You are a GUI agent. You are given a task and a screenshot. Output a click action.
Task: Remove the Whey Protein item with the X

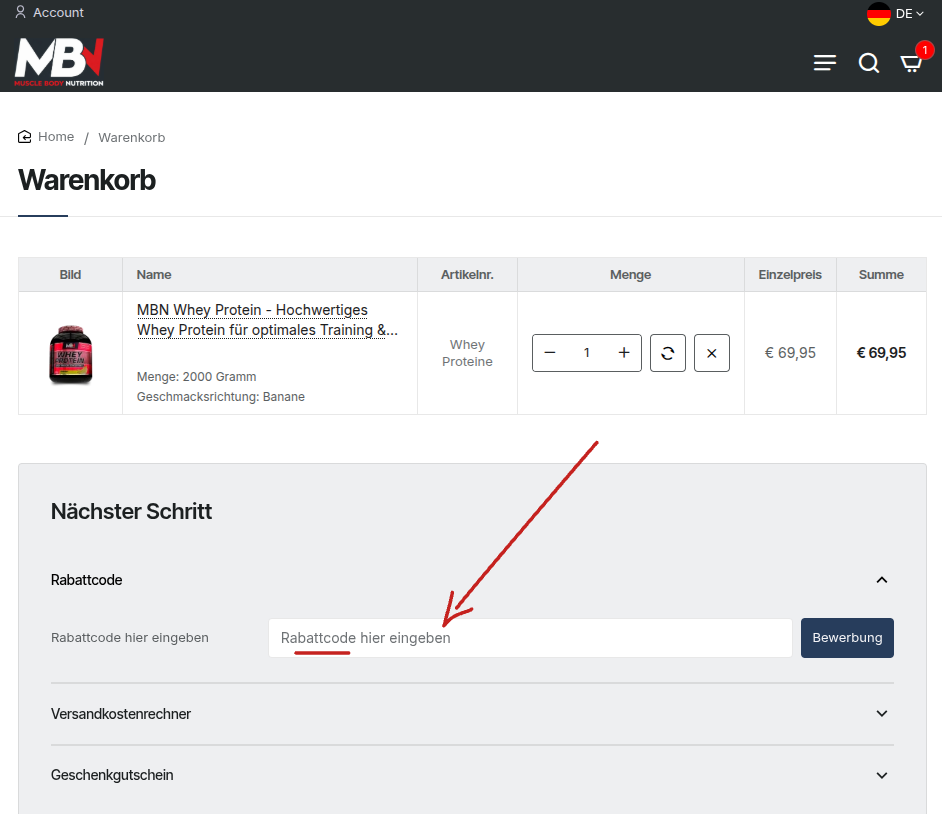click(x=711, y=352)
